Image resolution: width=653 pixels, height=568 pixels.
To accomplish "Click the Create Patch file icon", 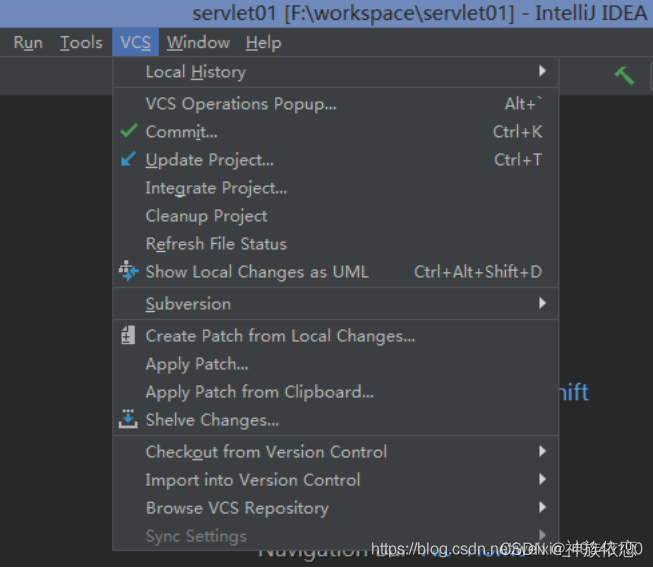I will pos(128,336).
